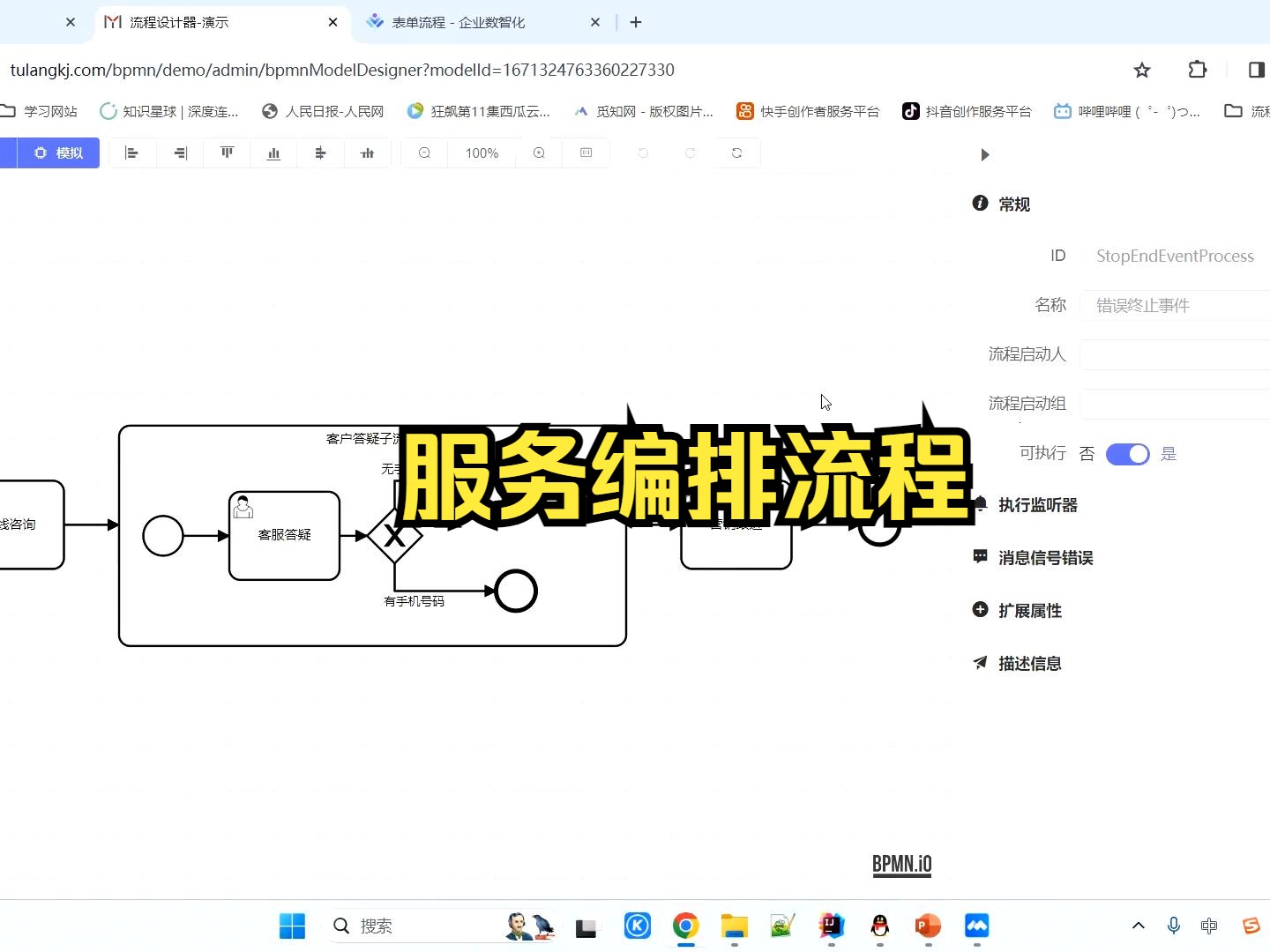Open the 狂飙第11集 bookmark

pos(479,111)
